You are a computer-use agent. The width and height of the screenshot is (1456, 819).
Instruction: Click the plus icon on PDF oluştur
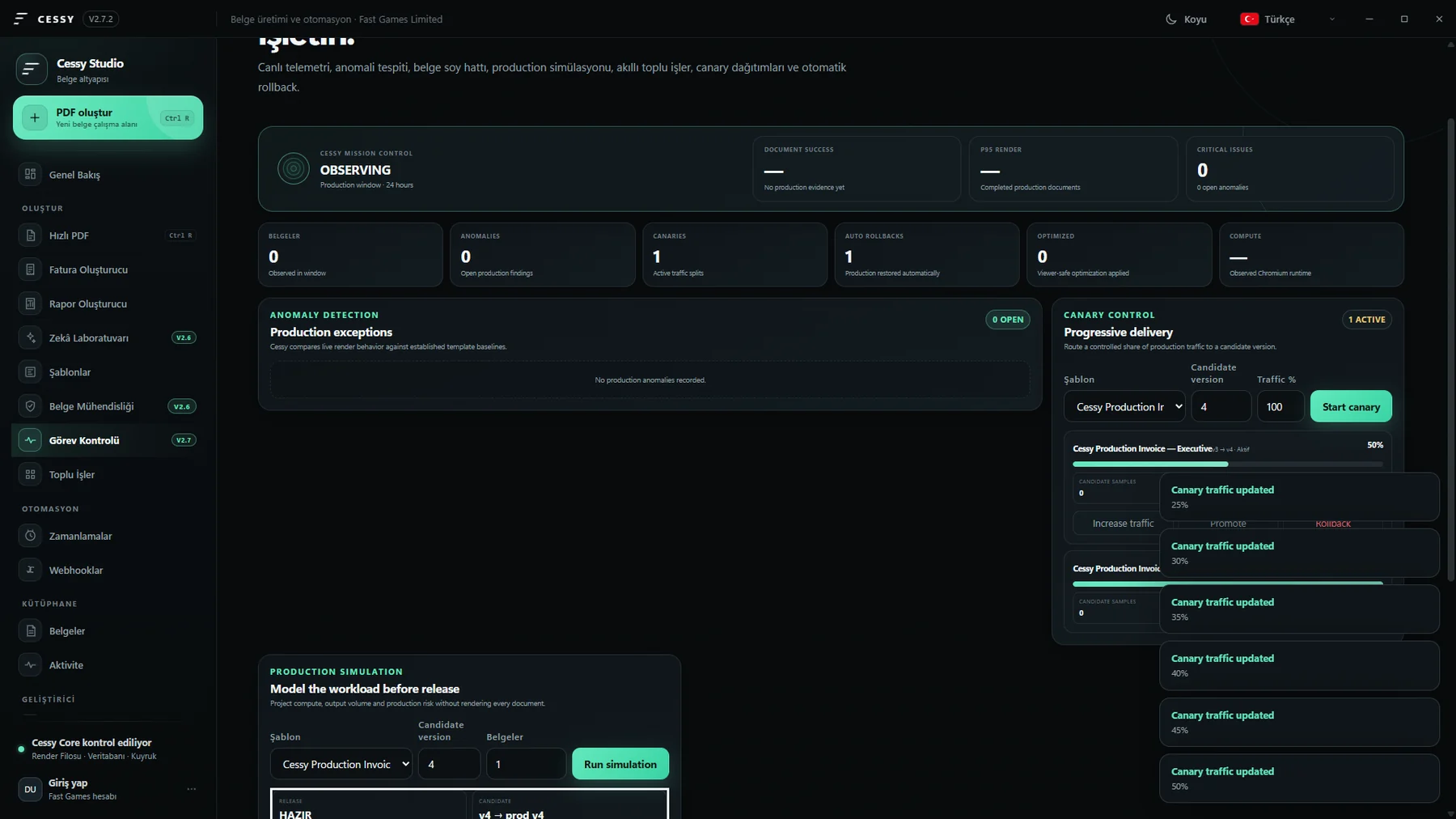[x=34, y=118]
